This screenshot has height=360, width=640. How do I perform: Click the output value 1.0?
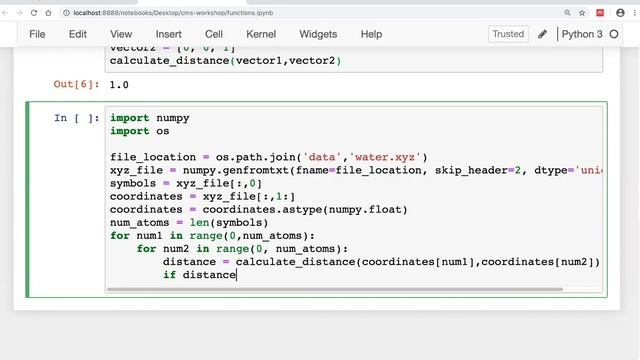click(119, 85)
